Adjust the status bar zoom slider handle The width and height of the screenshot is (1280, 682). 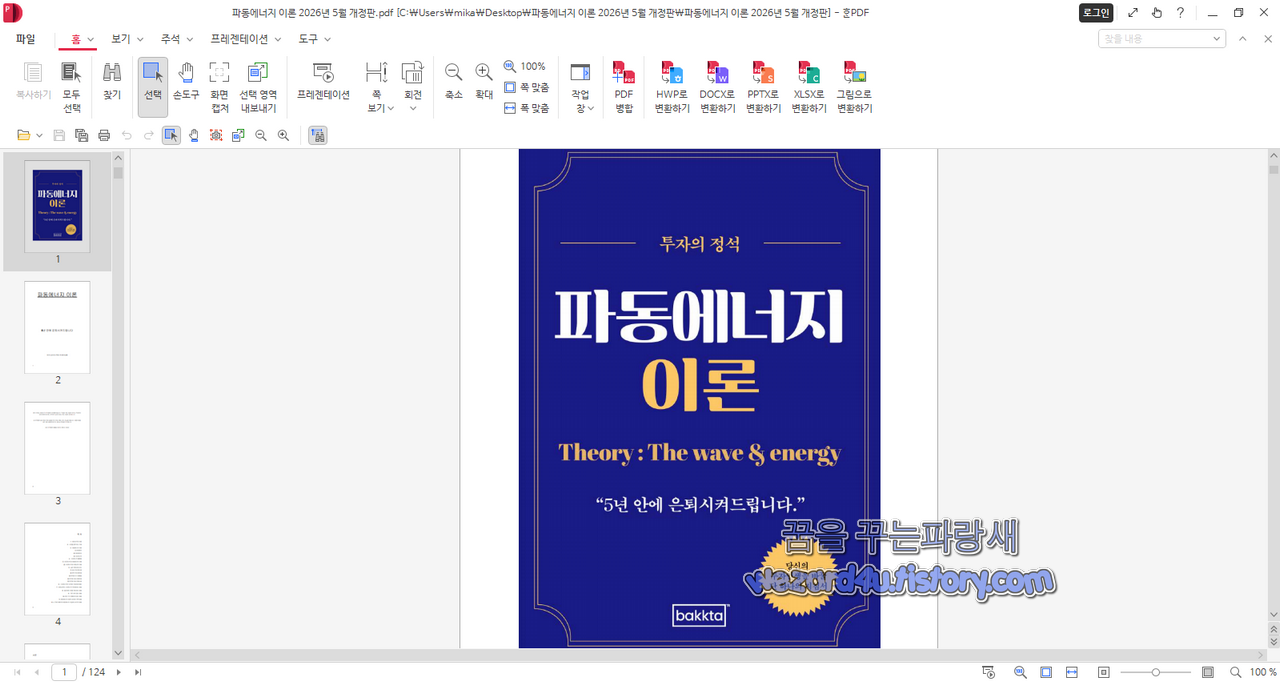pyautogui.click(x=1156, y=672)
